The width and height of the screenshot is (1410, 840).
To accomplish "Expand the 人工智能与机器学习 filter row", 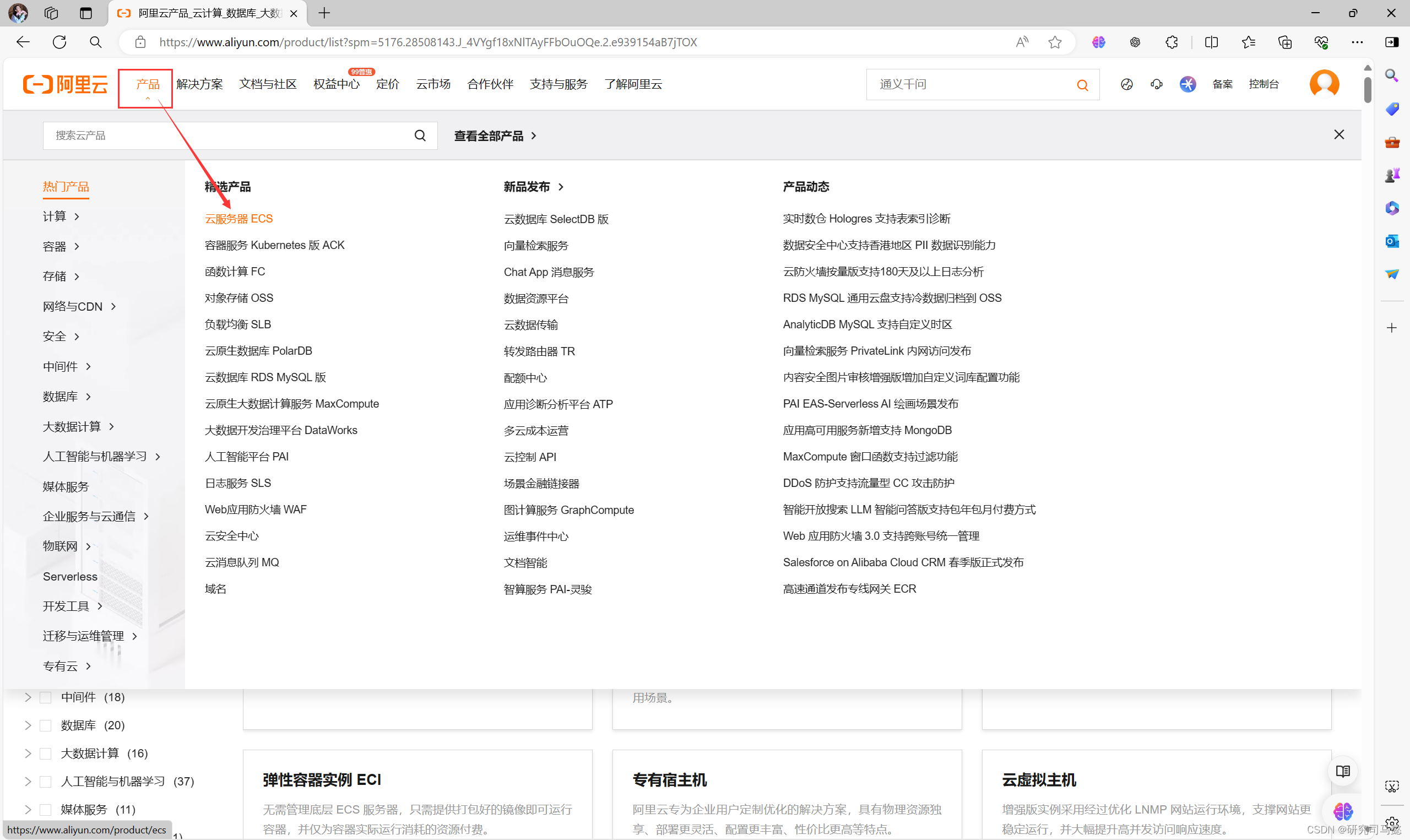I will click(28, 782).
